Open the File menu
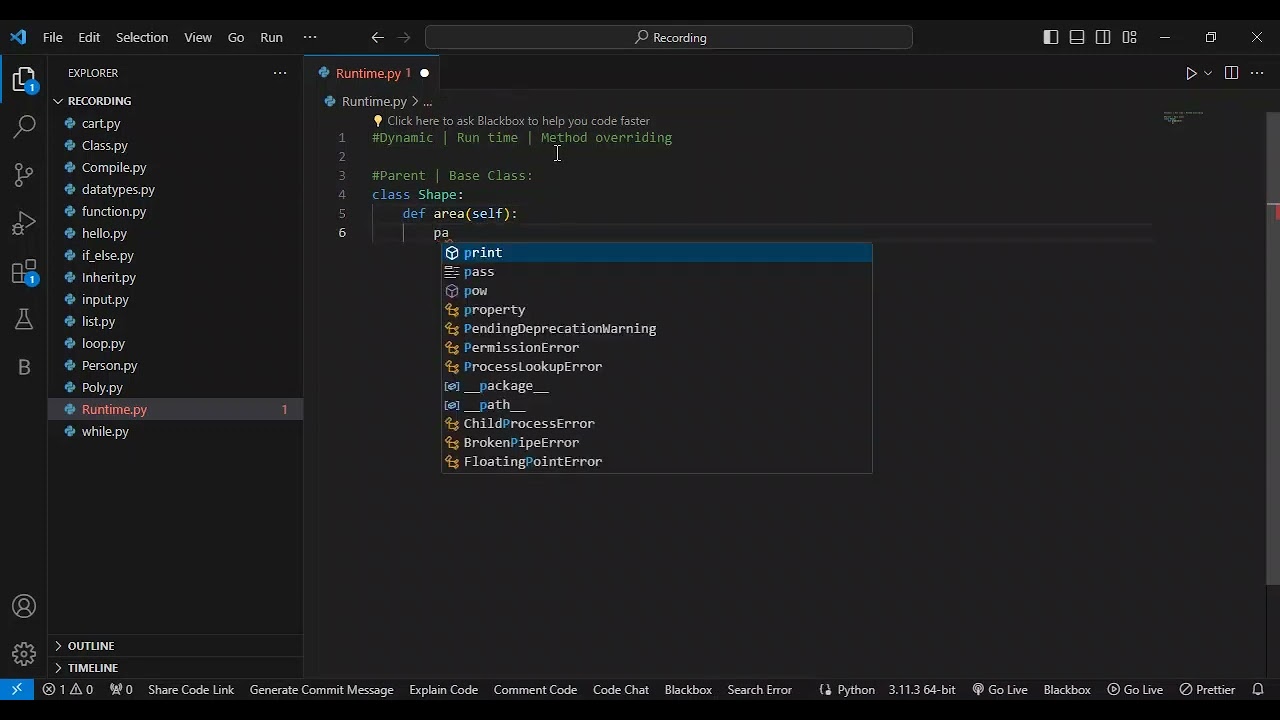Viewport: 1280px width, 720px height. pos(53,37)
